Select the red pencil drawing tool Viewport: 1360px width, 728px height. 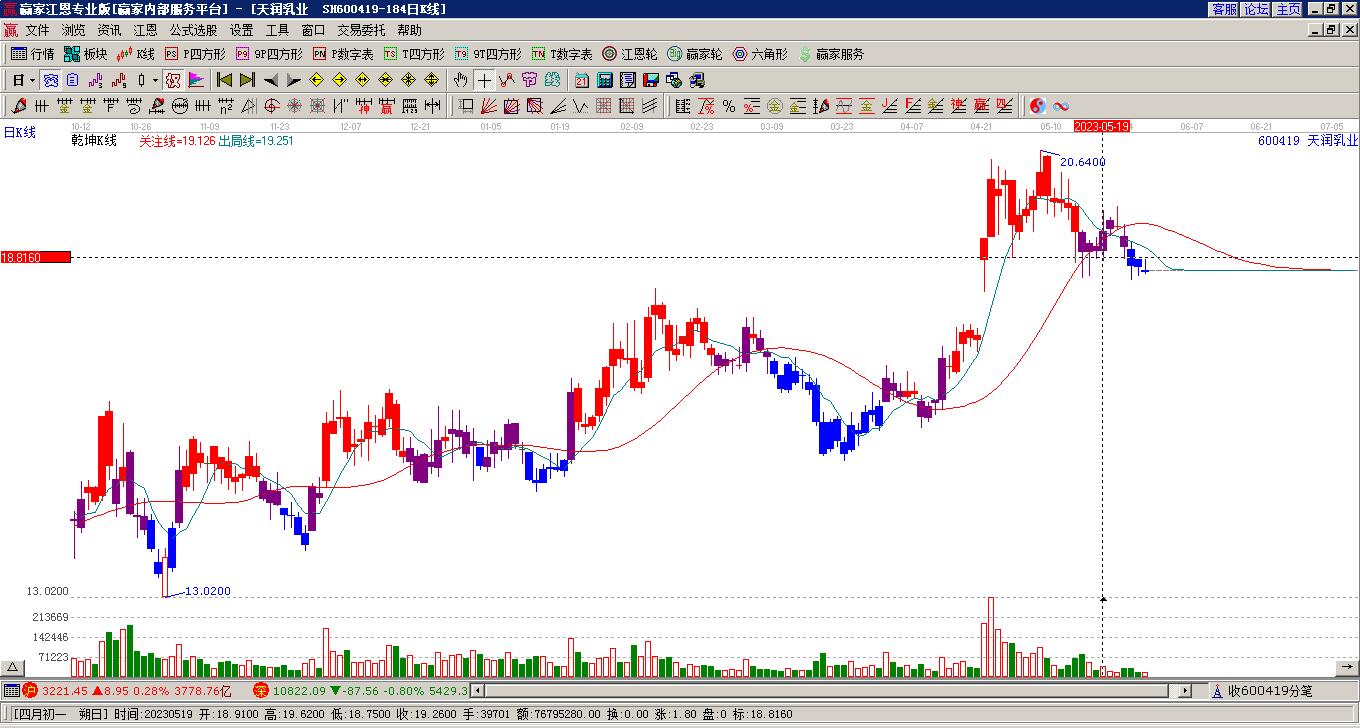click(x=19, y=106)
